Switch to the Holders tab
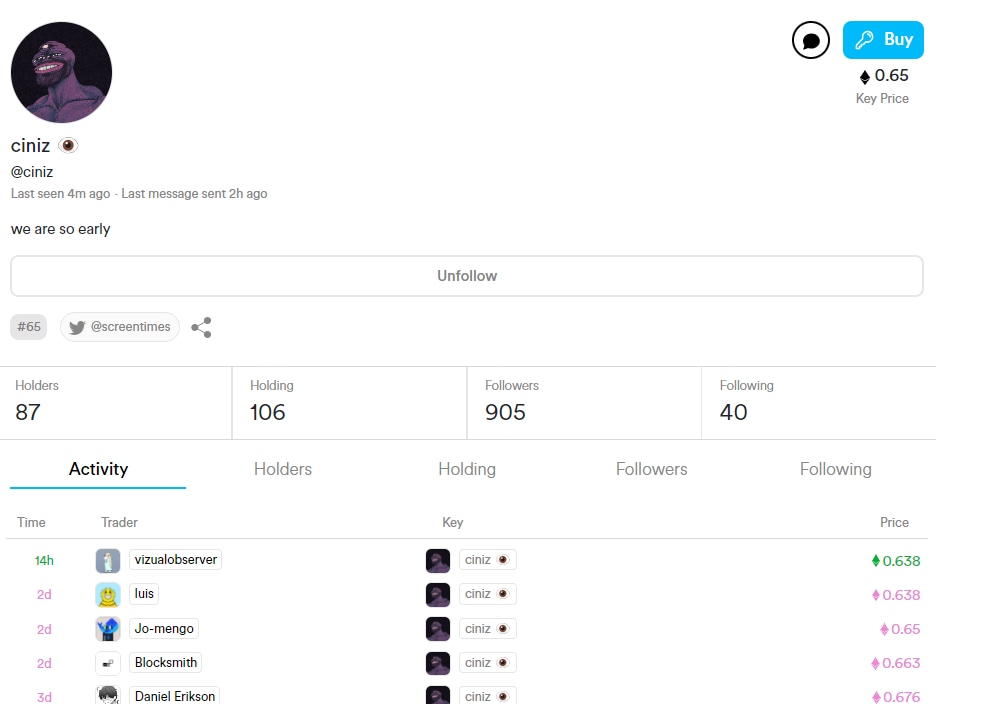 (x=283, y=469)
